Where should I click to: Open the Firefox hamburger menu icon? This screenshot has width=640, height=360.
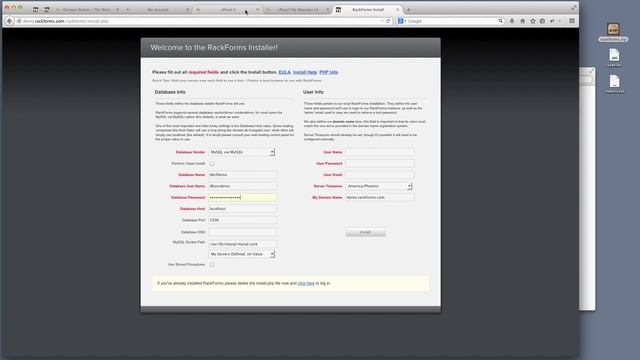click(572, 21)
